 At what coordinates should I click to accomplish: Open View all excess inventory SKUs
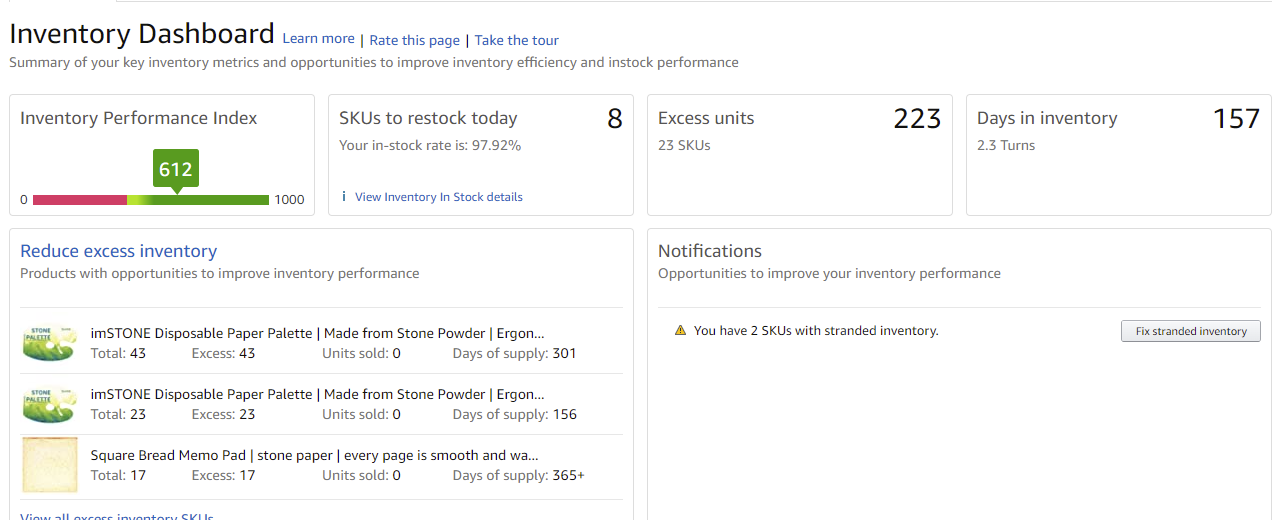coord(116,516)
